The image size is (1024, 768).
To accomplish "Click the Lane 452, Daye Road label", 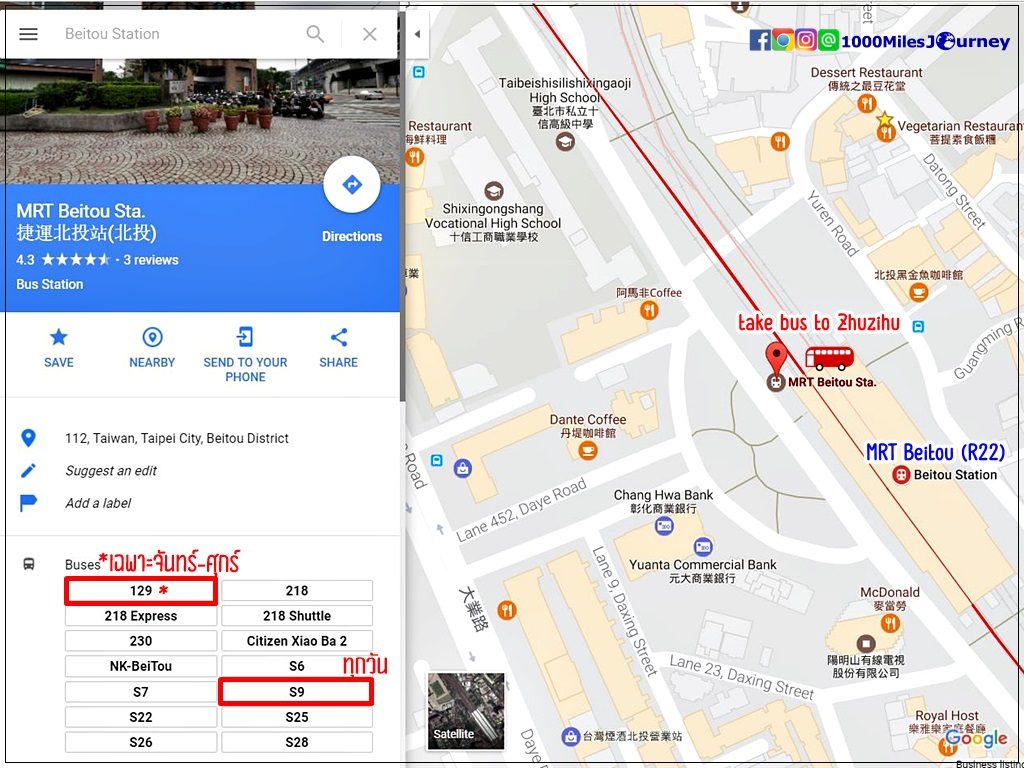I will [521, 511].
